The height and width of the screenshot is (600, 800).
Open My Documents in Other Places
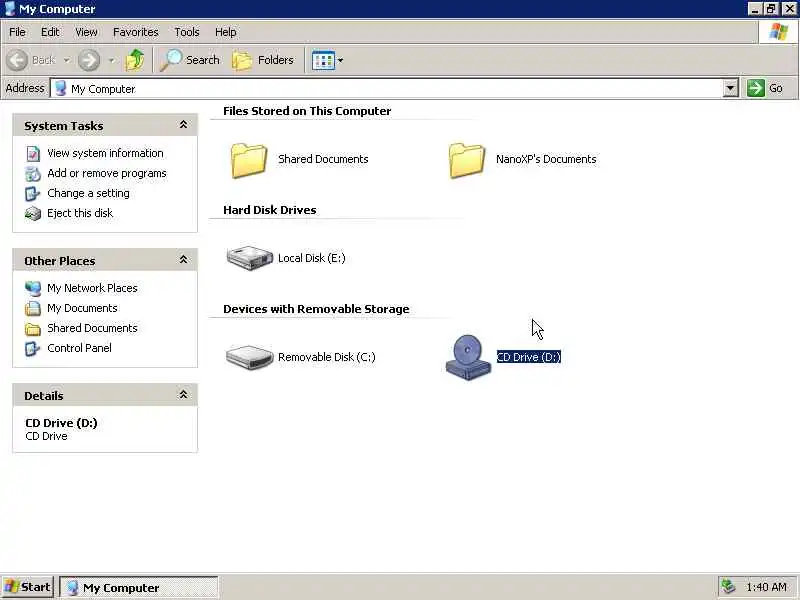82,308
